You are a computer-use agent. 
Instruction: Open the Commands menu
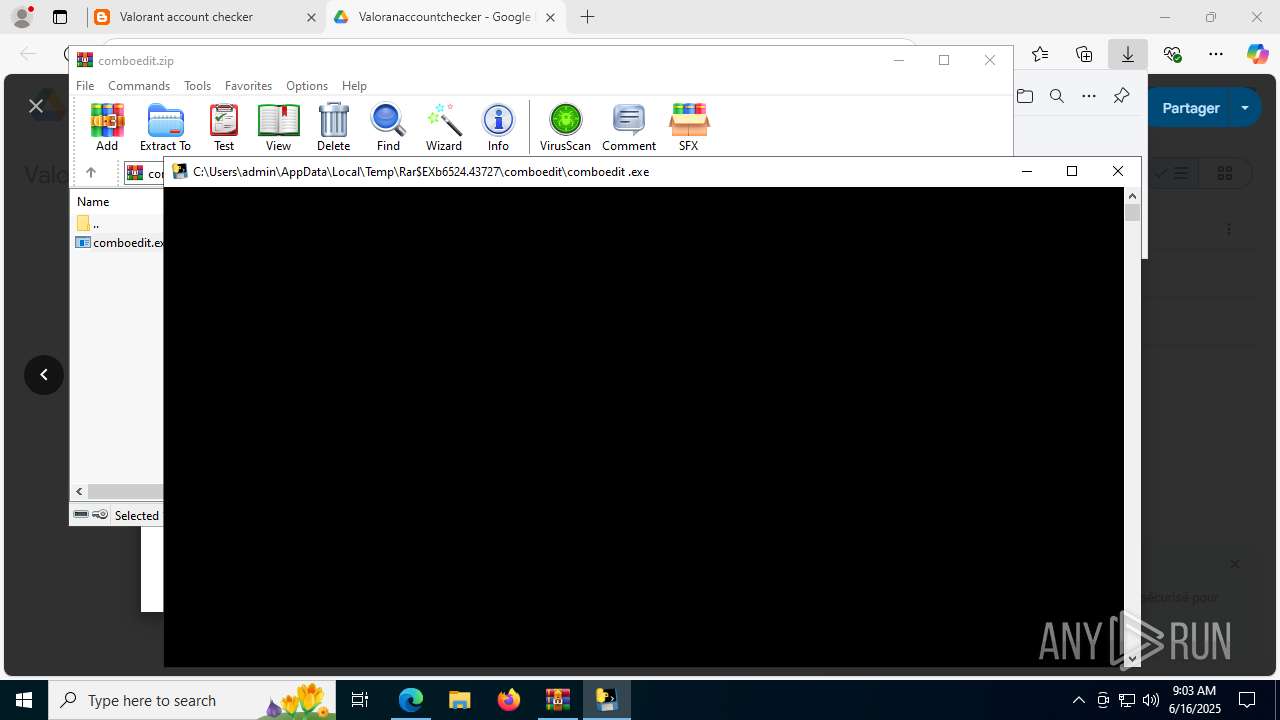pos(139,86)
